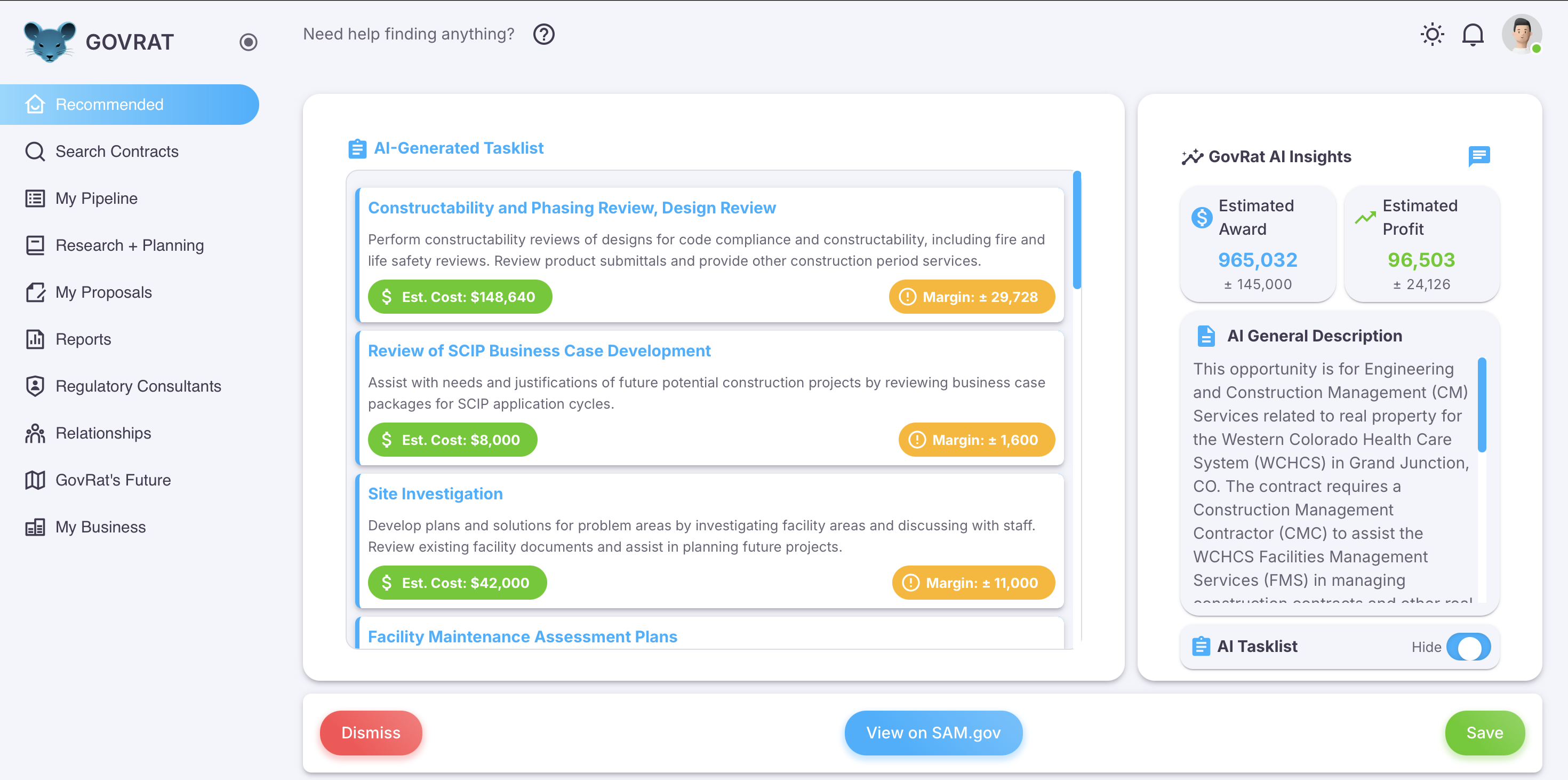Viewport: 1568px width, 780px height.
Task: Click the AI General Description scrollbar
Action: point(1482,405)
